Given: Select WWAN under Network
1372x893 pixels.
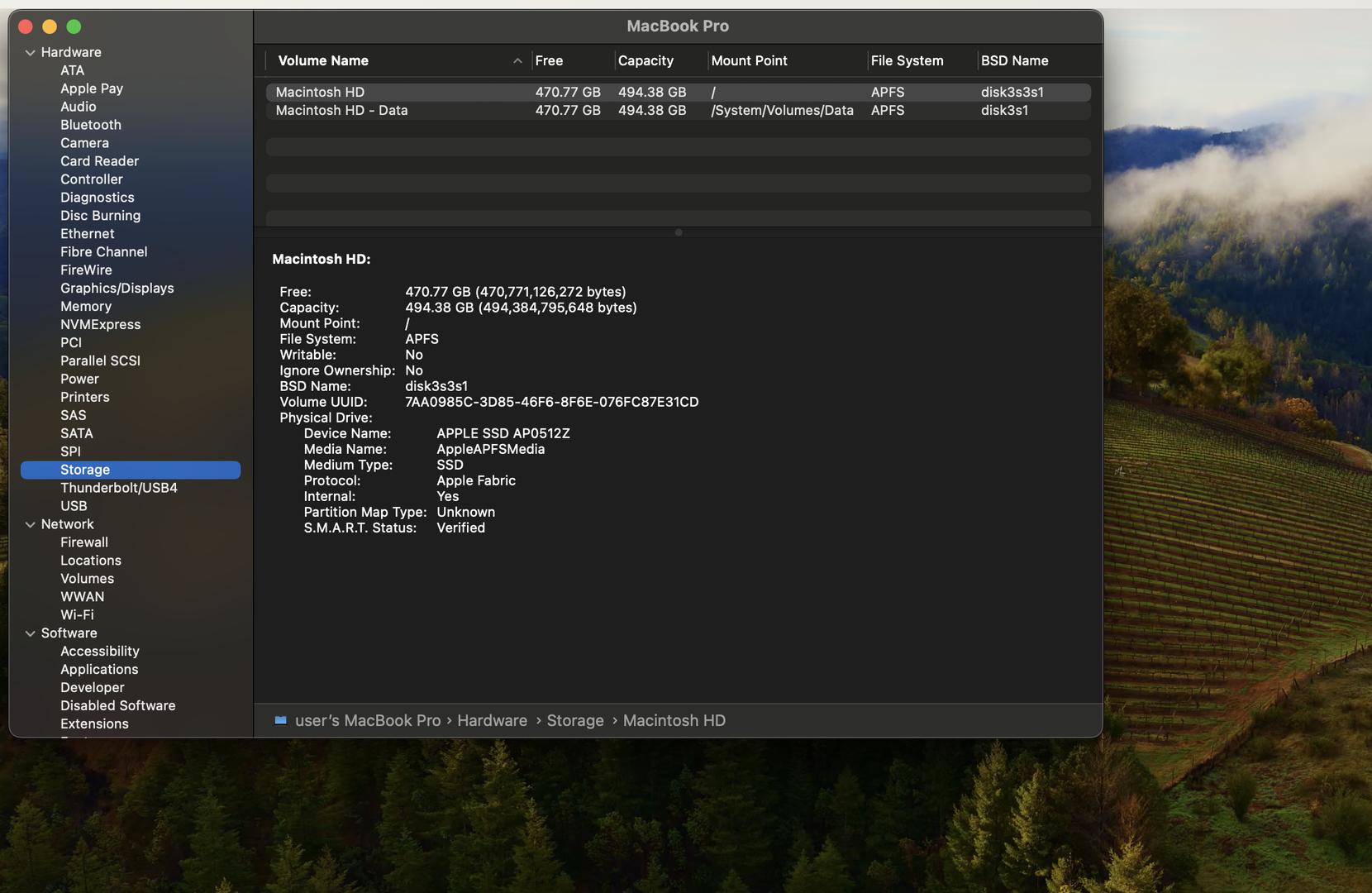Looking at the screenshot, I should [83, 598].
